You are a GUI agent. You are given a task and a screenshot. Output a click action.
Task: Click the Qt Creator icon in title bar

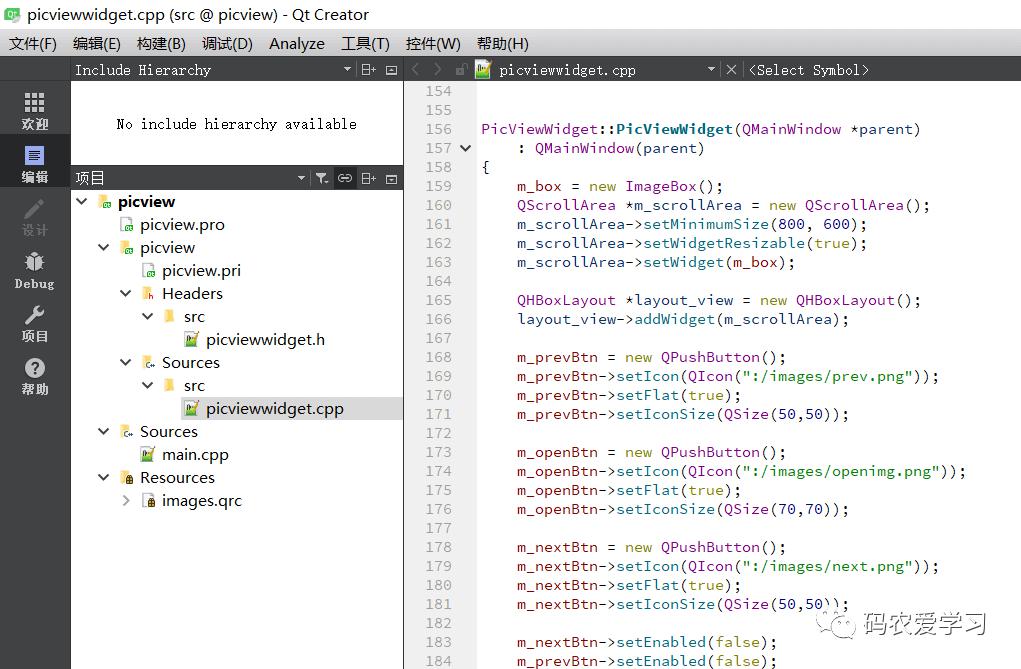pyautogui.click(x=12, y=14)
